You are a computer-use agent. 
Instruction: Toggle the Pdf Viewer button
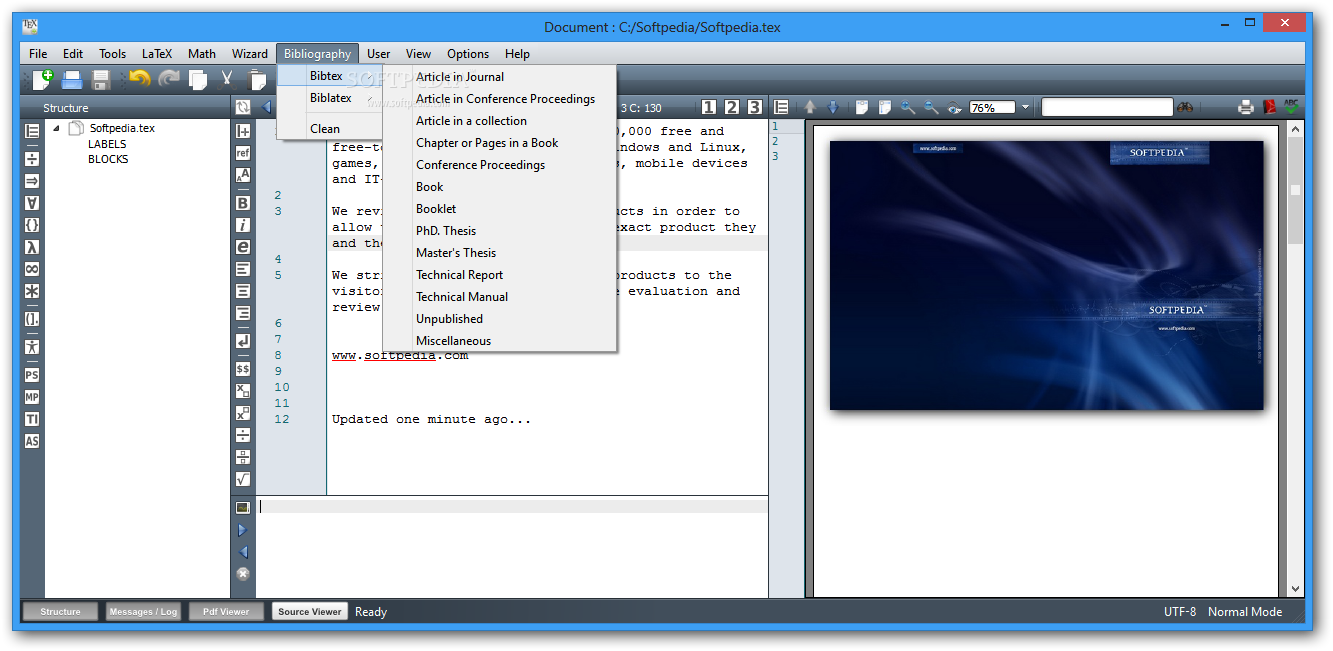(x=226, y=611)
